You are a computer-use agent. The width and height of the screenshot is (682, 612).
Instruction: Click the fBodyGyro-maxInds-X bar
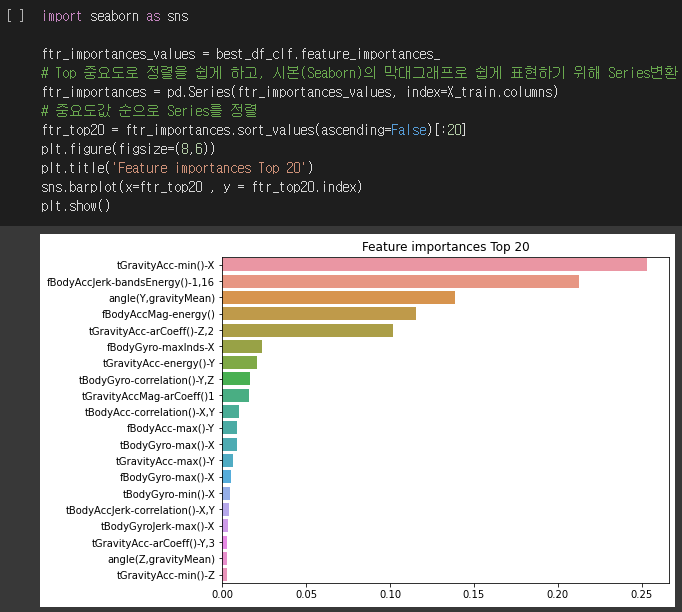point(242,347)
